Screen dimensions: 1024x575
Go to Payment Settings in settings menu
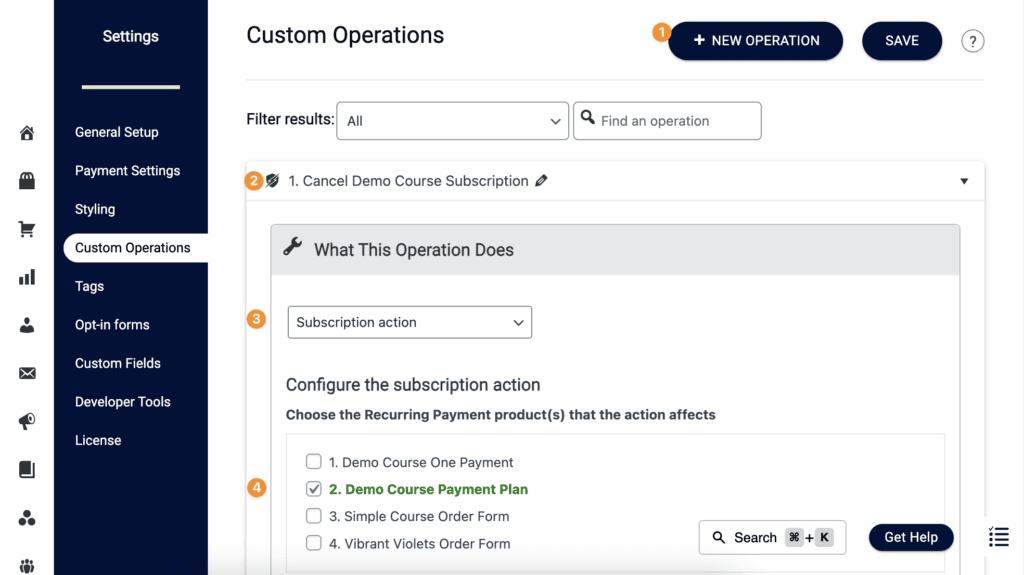pyautogui.click(x=127, y=171)
